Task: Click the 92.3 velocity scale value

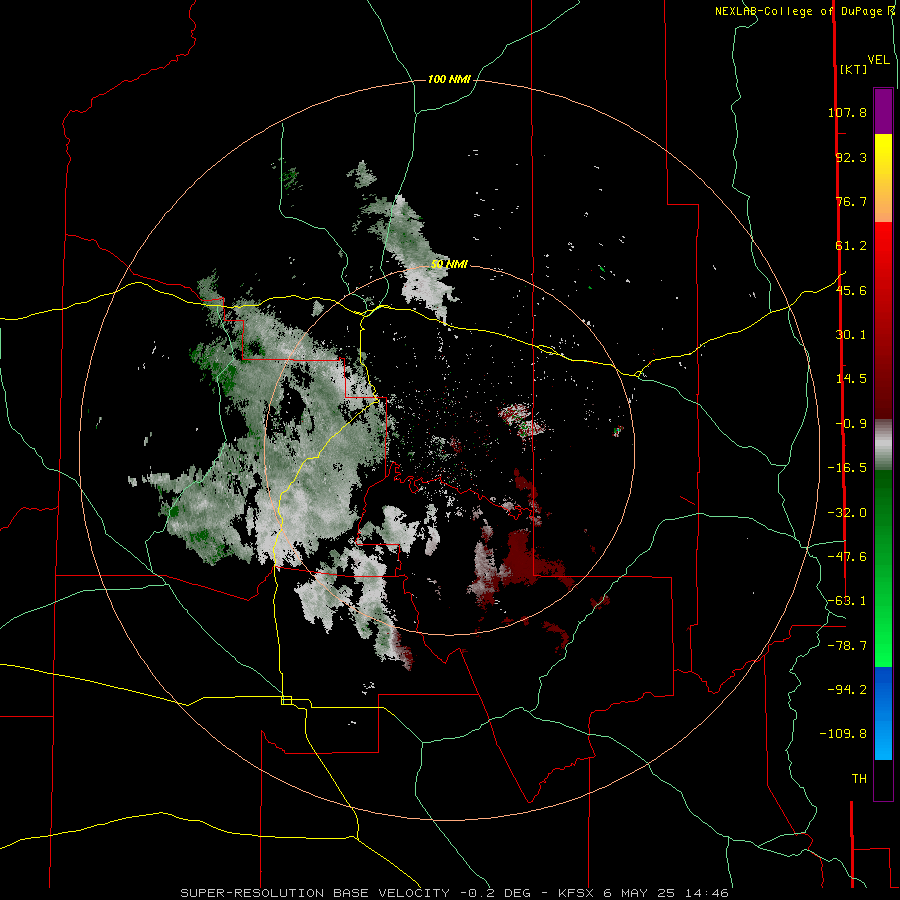Action: (x=851, y=157)
